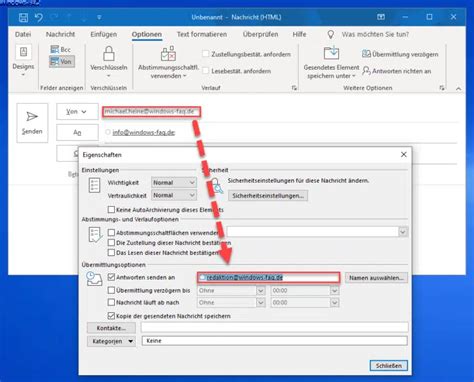Click the redaktion@windows-faq.de reply field

[x=269, y=278]
